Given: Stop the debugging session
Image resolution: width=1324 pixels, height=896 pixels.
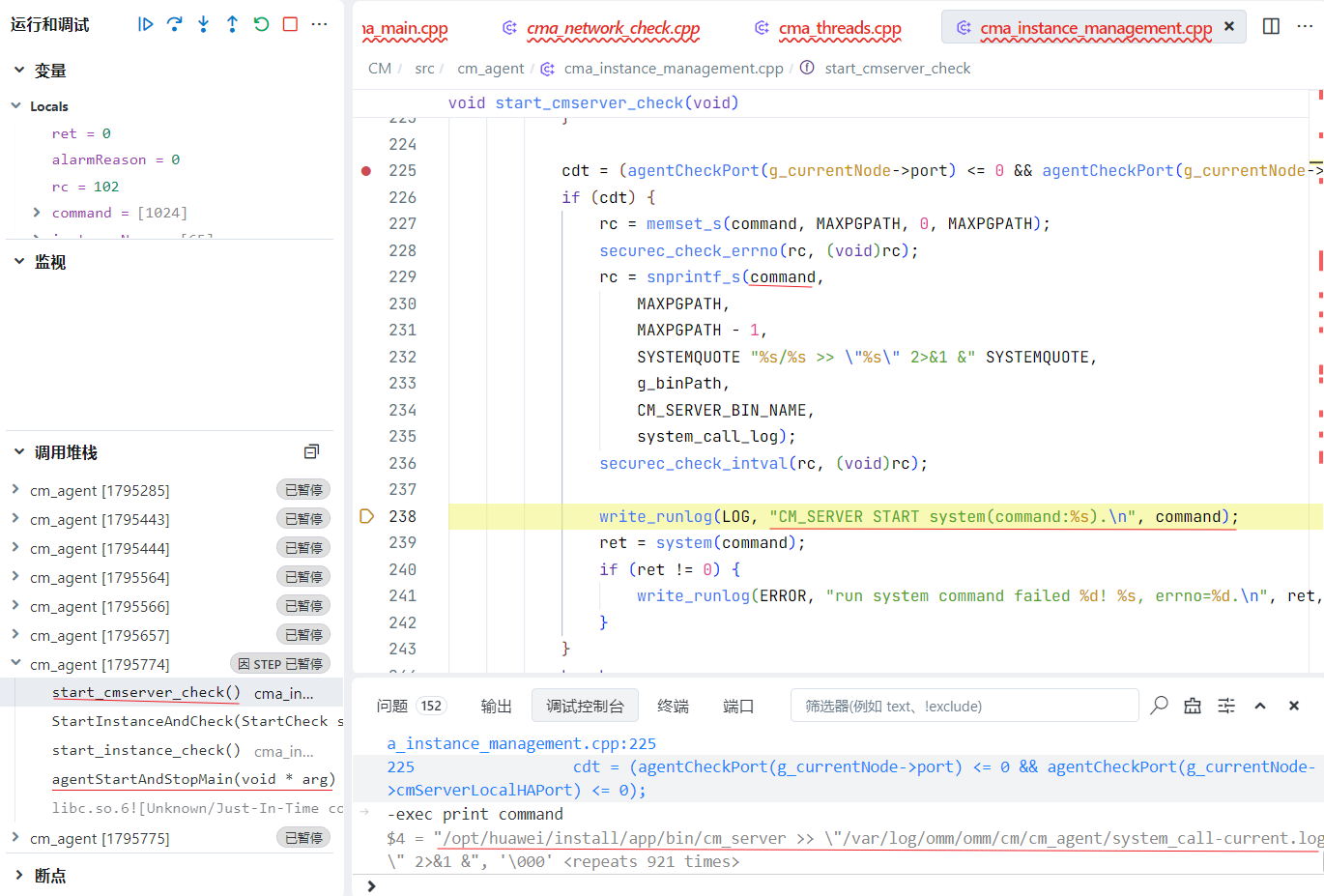Looking at the screenshot, I should click(x=290, y=24).
